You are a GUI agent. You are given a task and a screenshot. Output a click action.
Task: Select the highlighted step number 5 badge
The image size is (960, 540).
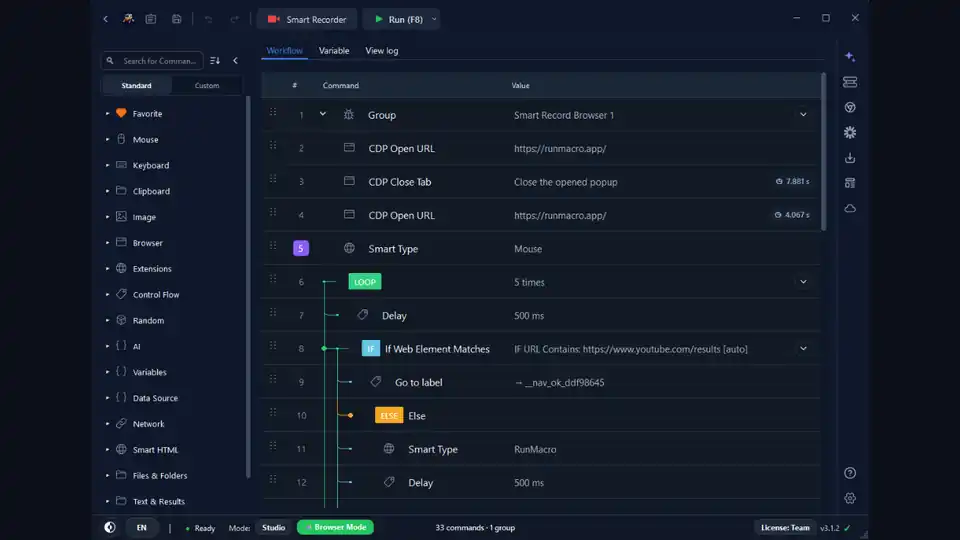pyautogui.click(x=301, y=248)
